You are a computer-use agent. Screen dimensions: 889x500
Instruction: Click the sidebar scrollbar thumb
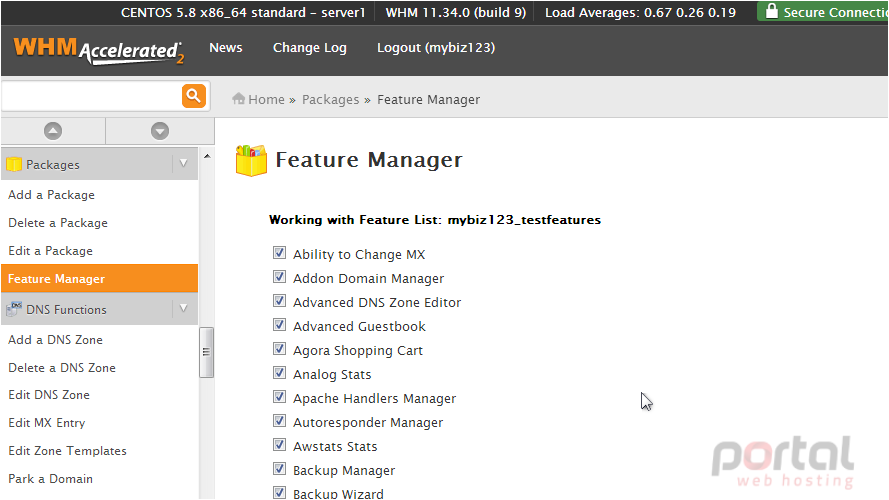(x=206, y=352)
